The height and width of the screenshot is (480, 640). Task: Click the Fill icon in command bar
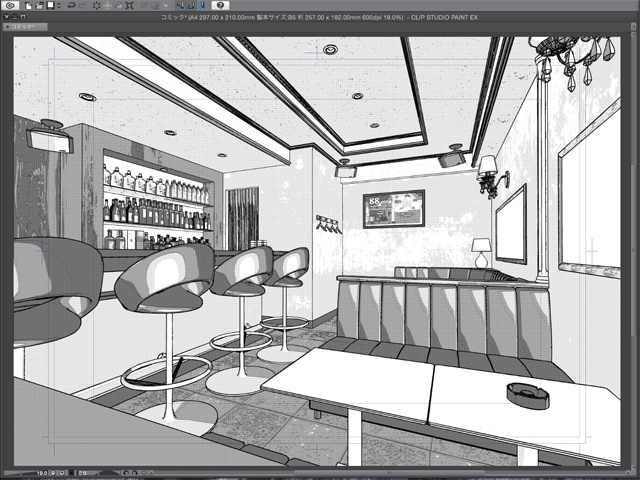119,6
